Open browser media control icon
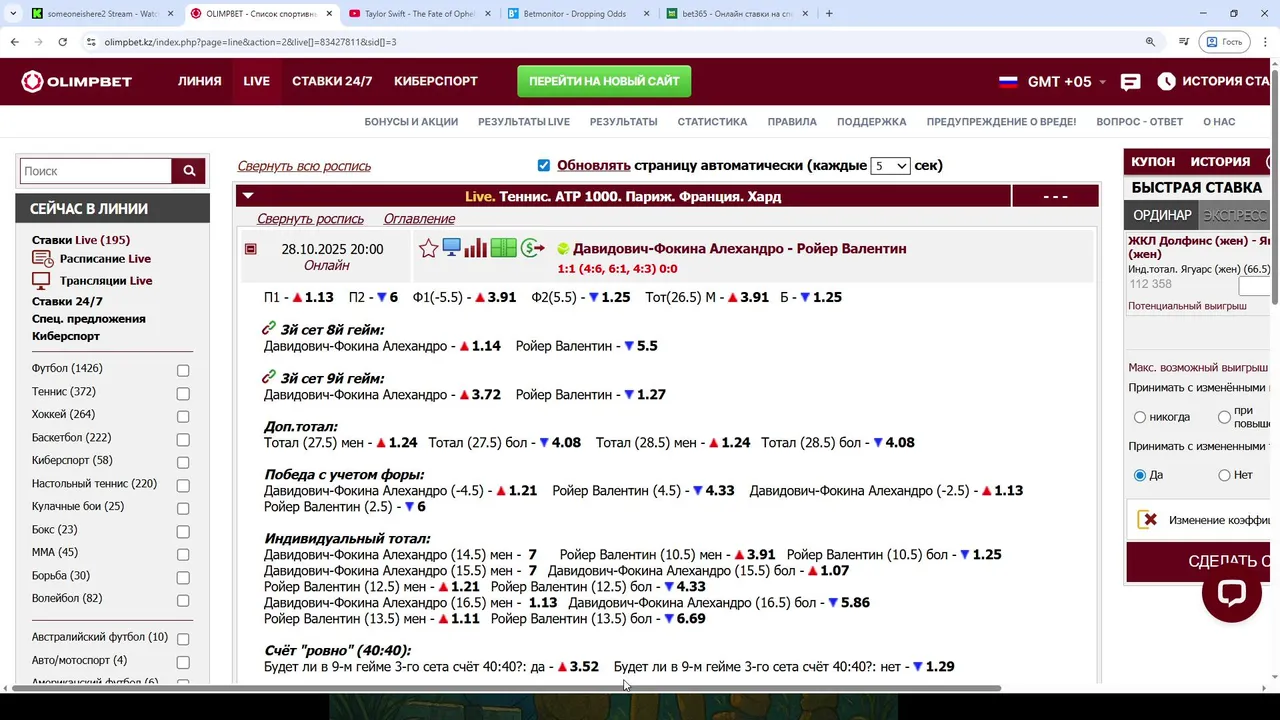 [x=1184, y=42]
